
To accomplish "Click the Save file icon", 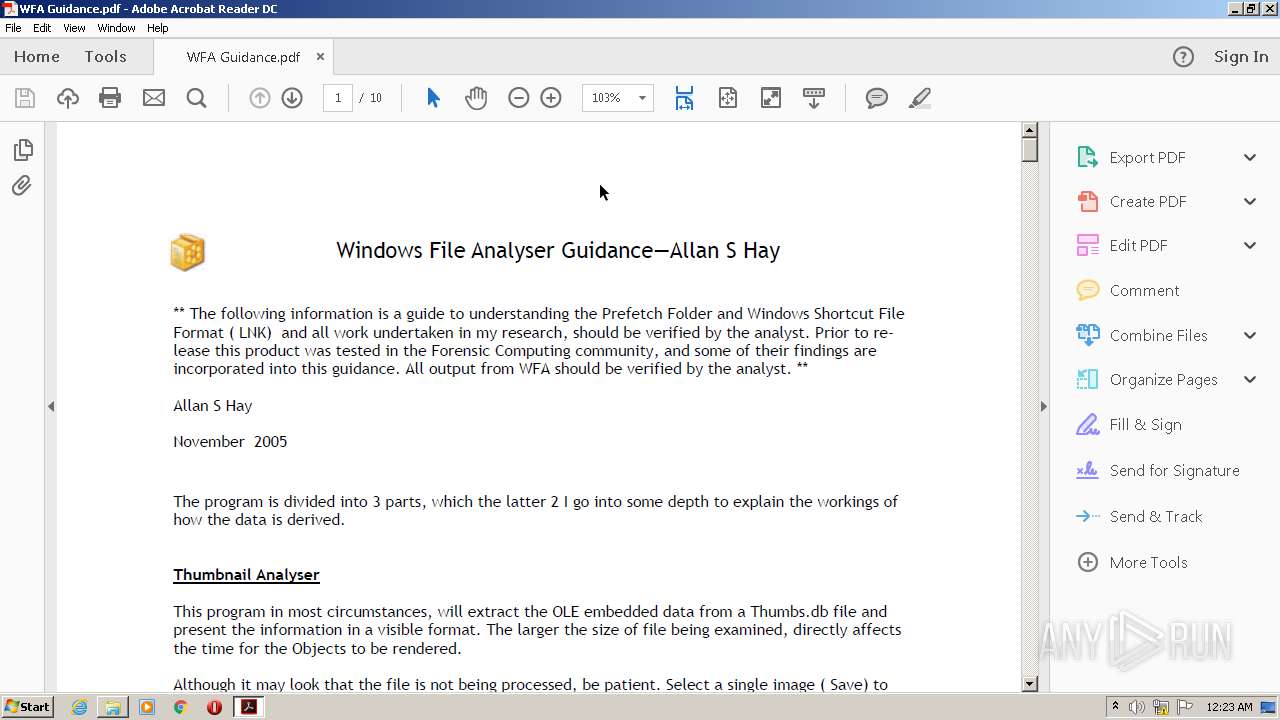I will [25, 98].
